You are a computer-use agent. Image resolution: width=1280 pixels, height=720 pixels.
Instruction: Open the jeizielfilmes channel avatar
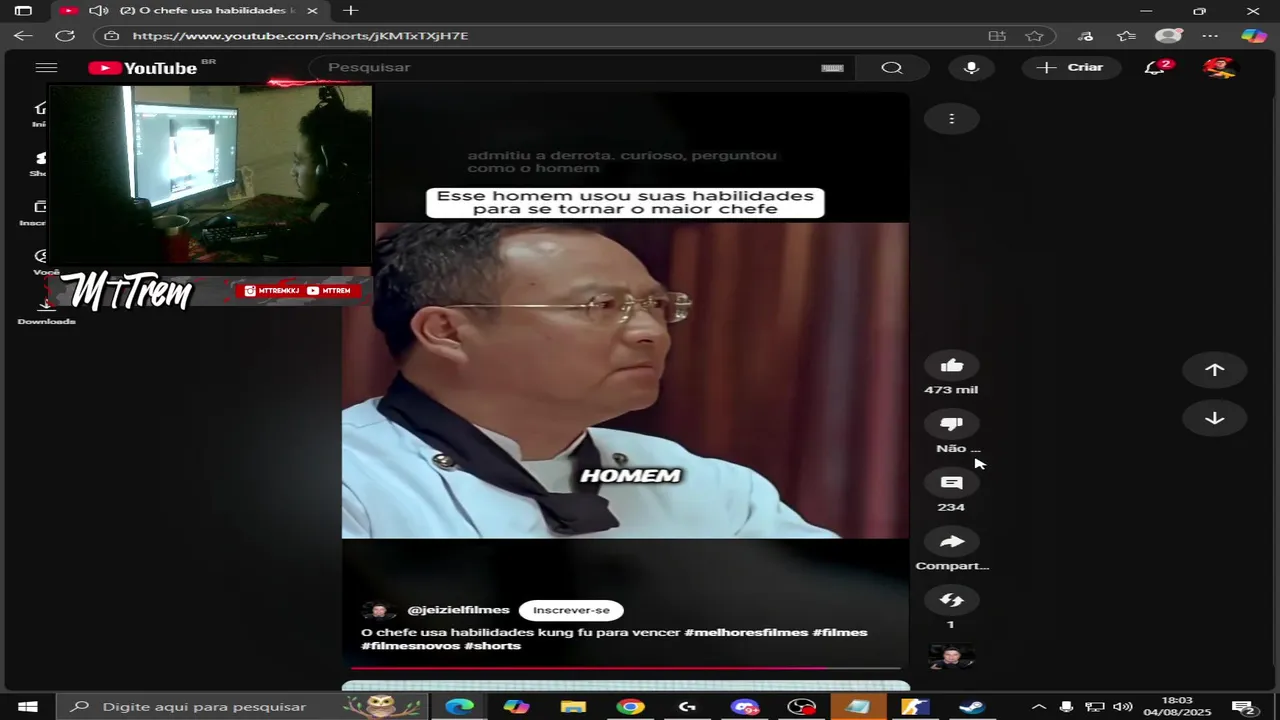[378, 611]
